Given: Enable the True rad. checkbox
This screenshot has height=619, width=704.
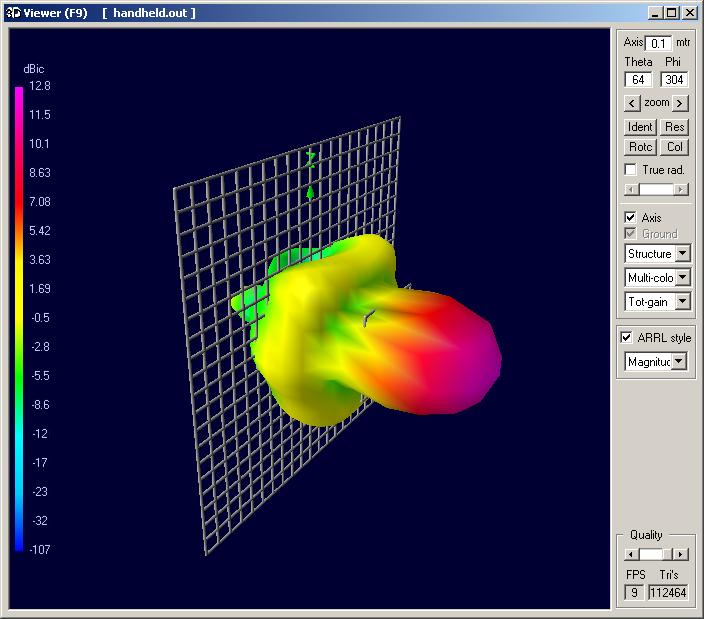Looking at the screenshot, I should point(630,170).
